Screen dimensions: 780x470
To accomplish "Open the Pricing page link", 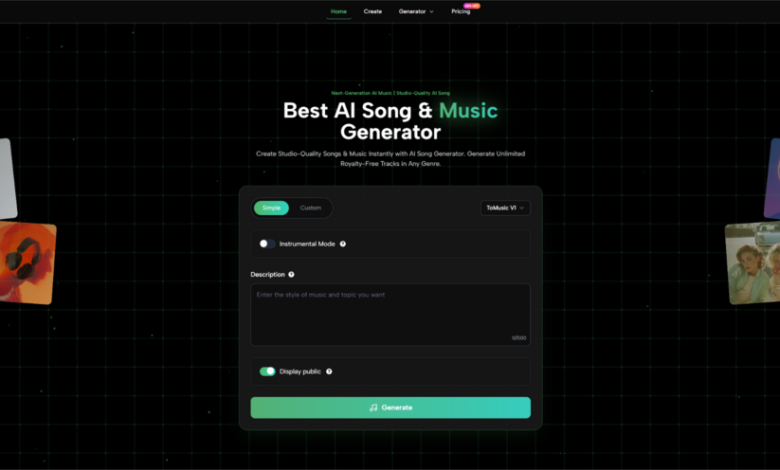I will point(461,11).
